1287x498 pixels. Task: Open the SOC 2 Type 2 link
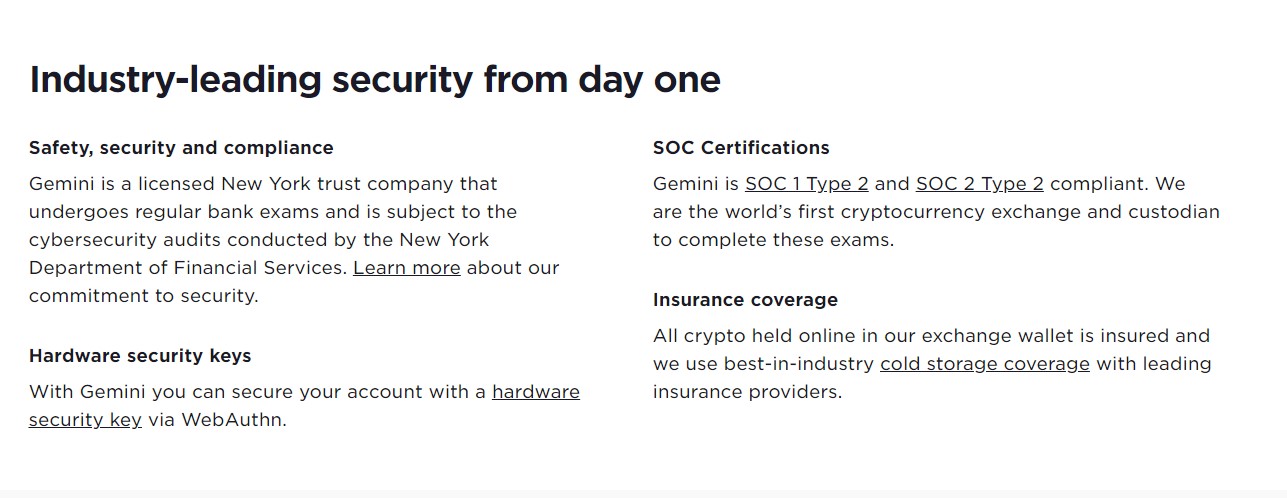click(980, 184)
